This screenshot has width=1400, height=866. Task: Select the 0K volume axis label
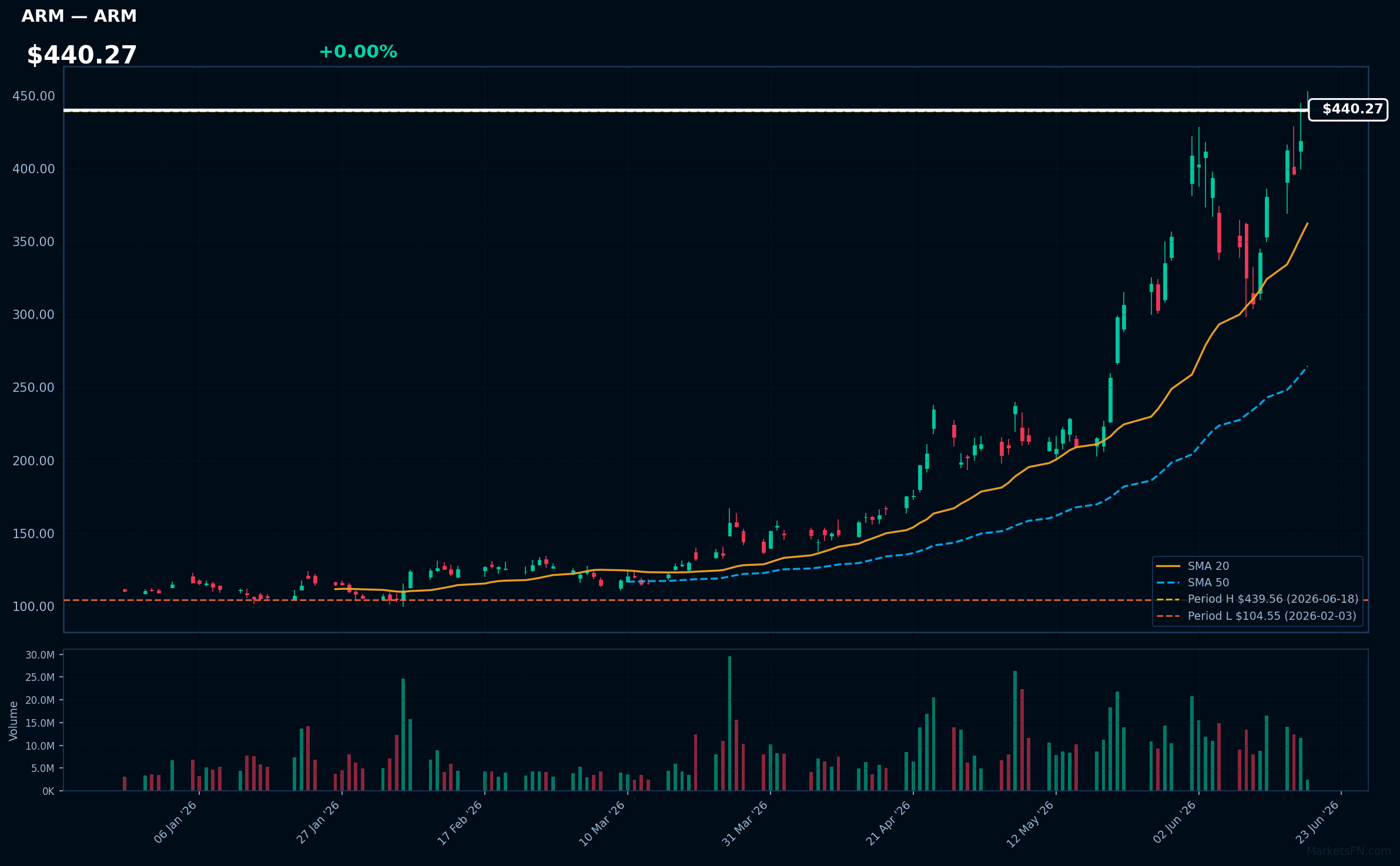point(48,791)
